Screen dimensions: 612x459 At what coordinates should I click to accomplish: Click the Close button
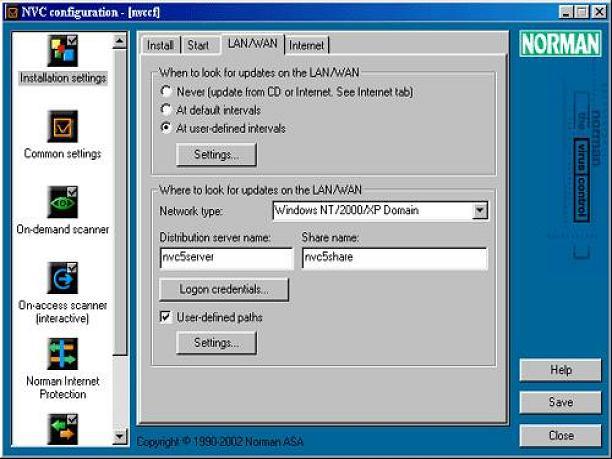[x=560, y=435]
